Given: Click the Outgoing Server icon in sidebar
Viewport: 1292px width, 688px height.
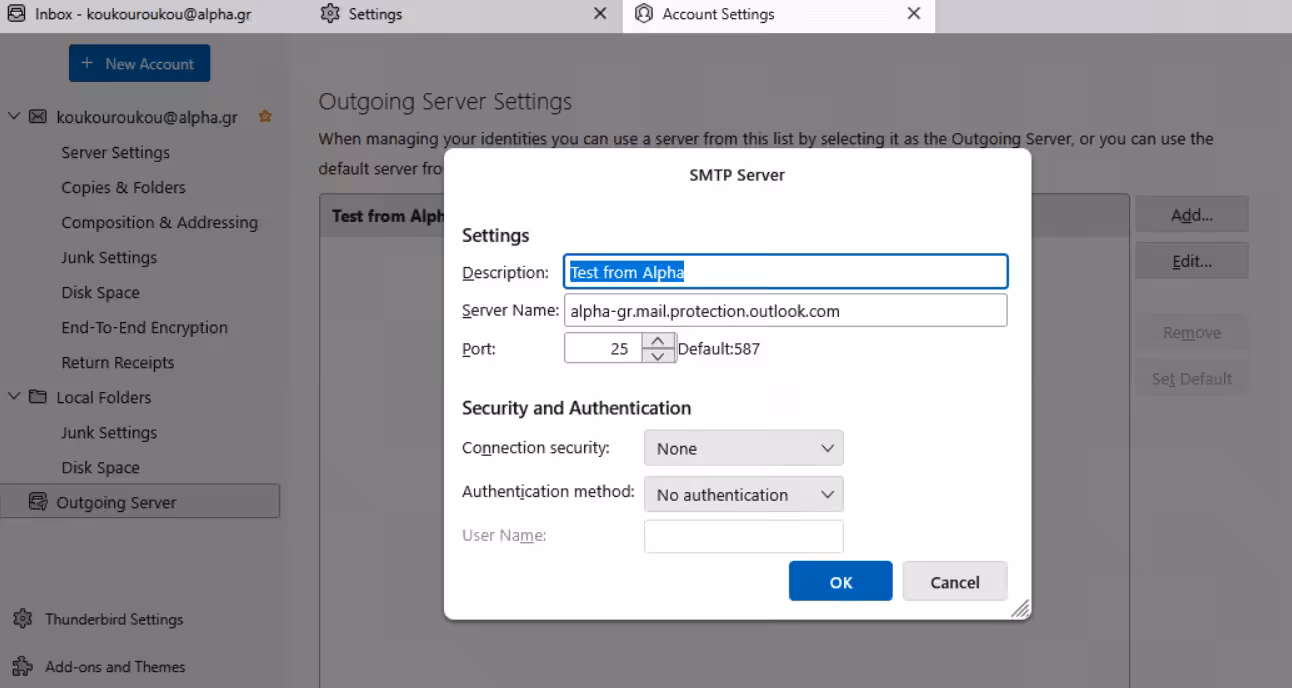Looking at the screenshot, I should pyautogui.click(x=38, y=503).
